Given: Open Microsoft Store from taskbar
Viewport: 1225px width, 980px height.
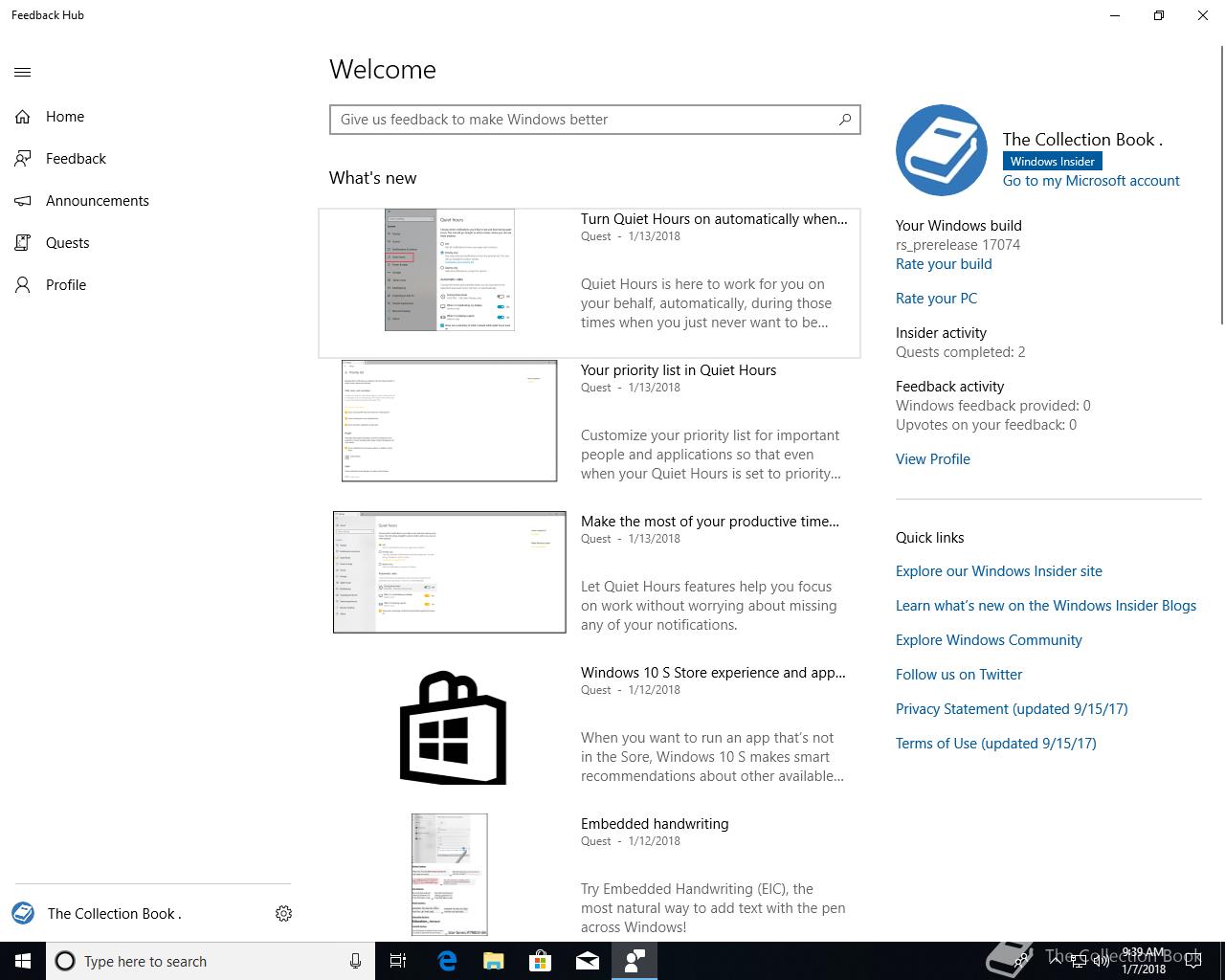Looking at the screenshot, I should click(x=541, y=961).
